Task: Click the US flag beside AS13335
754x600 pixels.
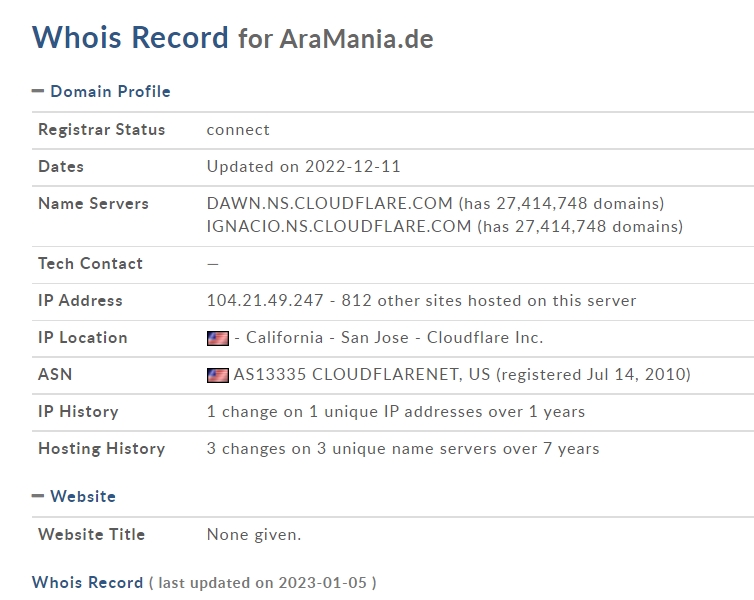Action: click(x=218, y=375)
